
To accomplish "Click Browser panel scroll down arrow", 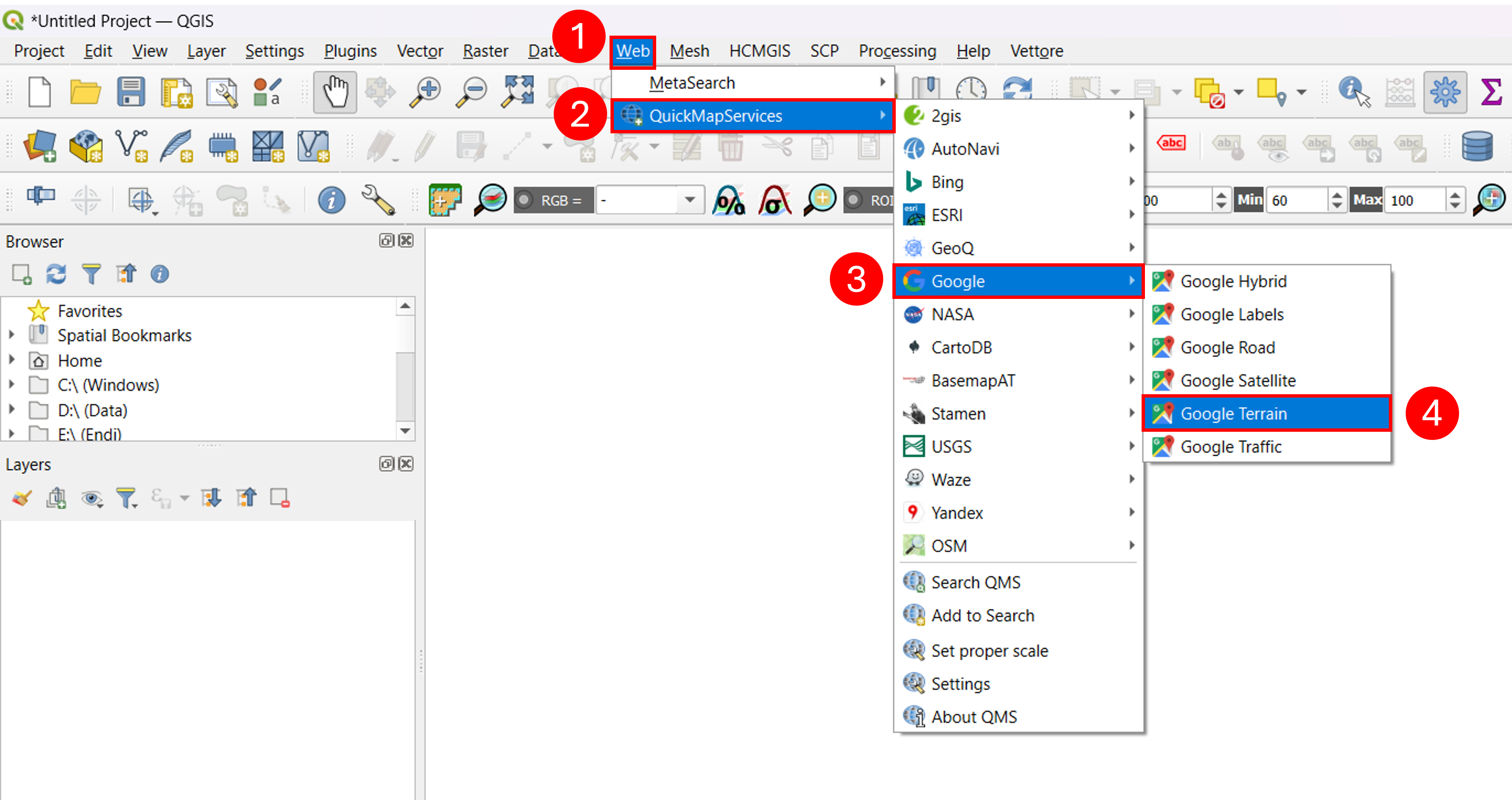I will (x=405, y=431).
